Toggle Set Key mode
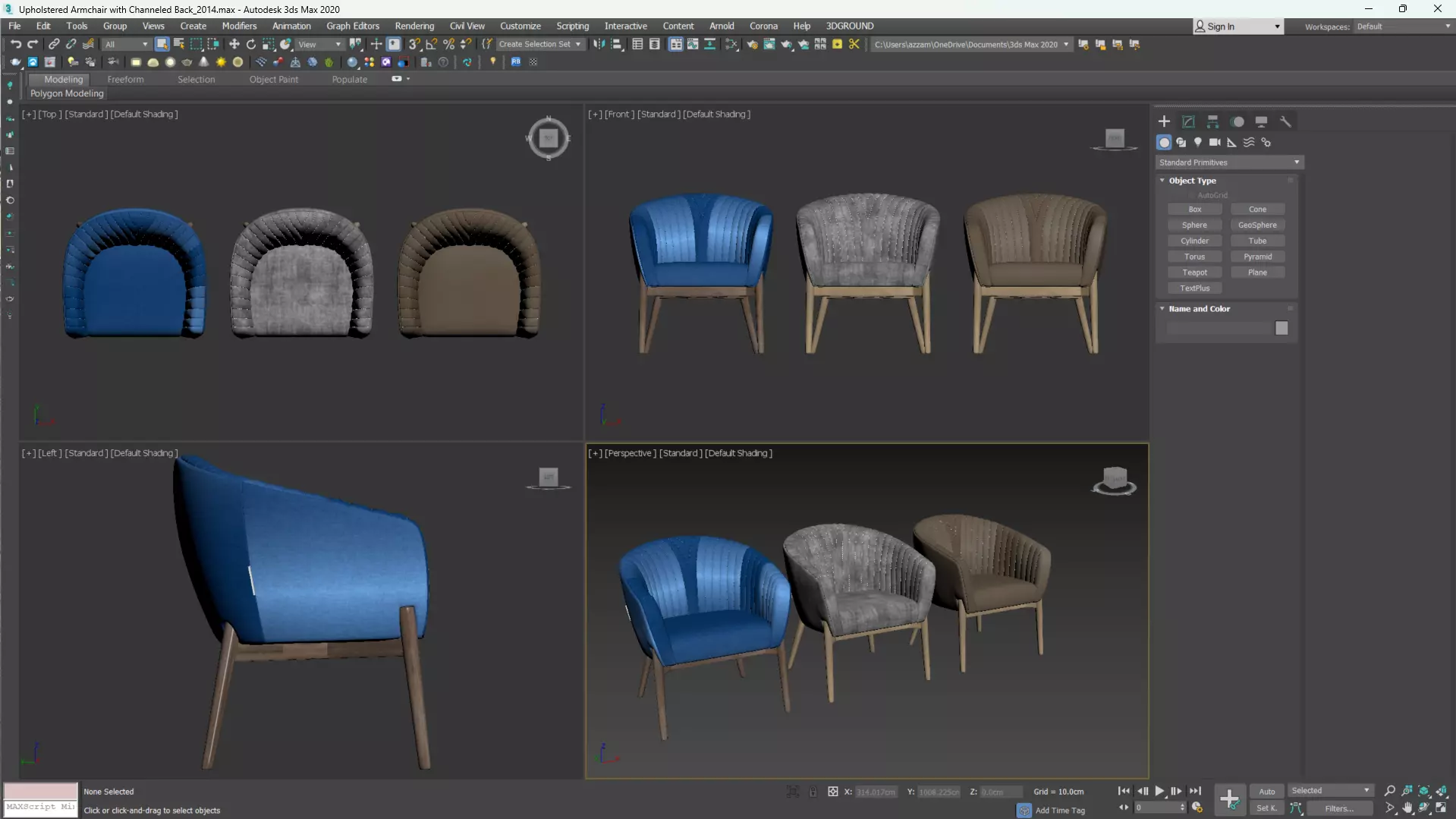Screen dimensions: 1456x819 pos(1266,808)
